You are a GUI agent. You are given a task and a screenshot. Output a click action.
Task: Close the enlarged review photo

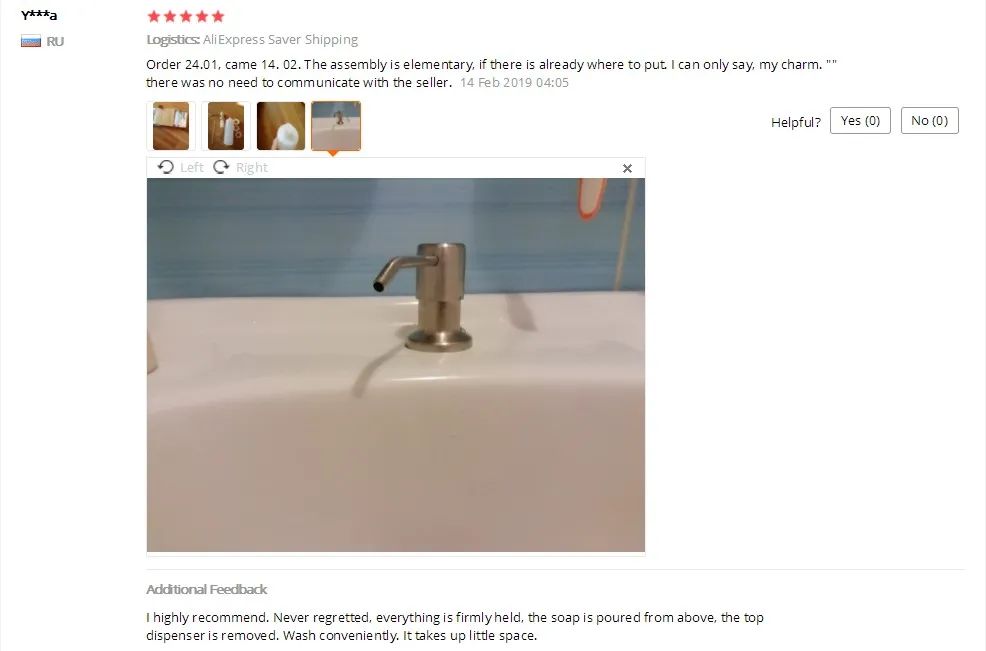click(627, 169)
